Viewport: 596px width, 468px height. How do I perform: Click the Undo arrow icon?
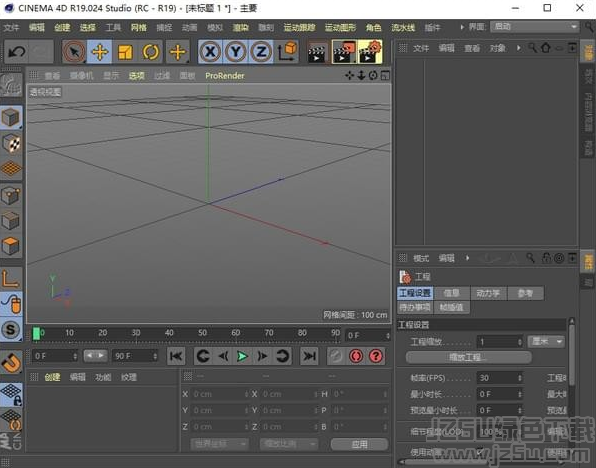click(x=17, y=51)
